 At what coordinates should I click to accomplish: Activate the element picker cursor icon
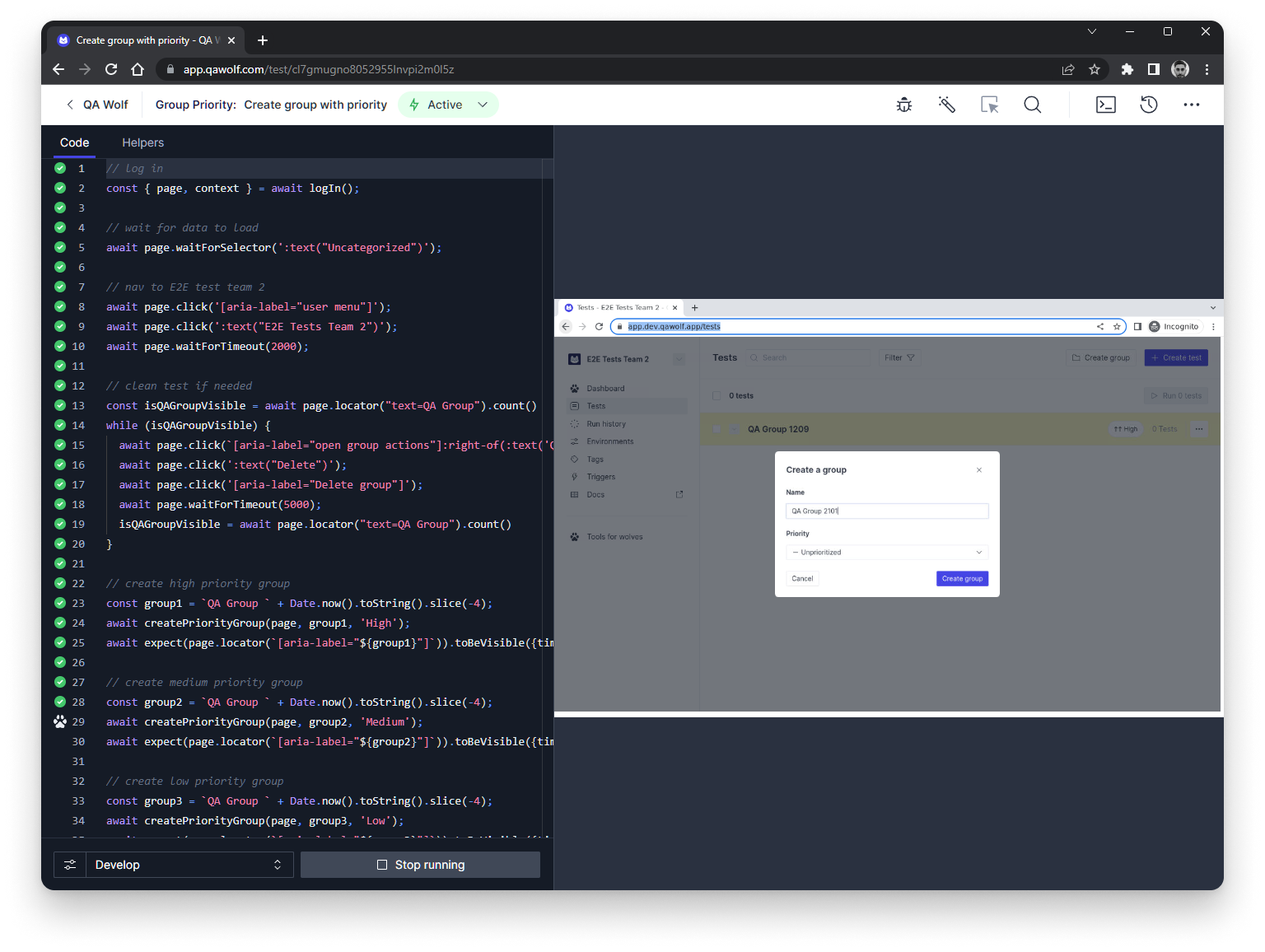tap(990, 105)
